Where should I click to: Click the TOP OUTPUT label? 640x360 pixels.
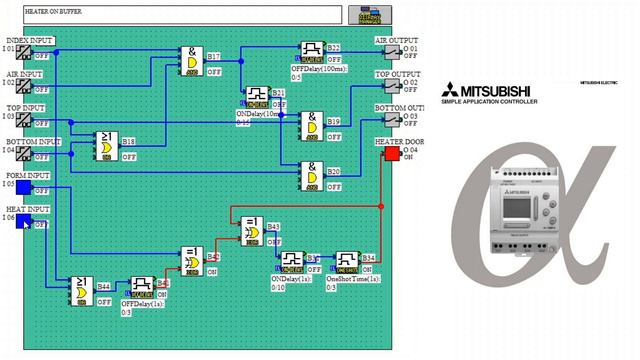pyautogui.click(x=398, y=74)
